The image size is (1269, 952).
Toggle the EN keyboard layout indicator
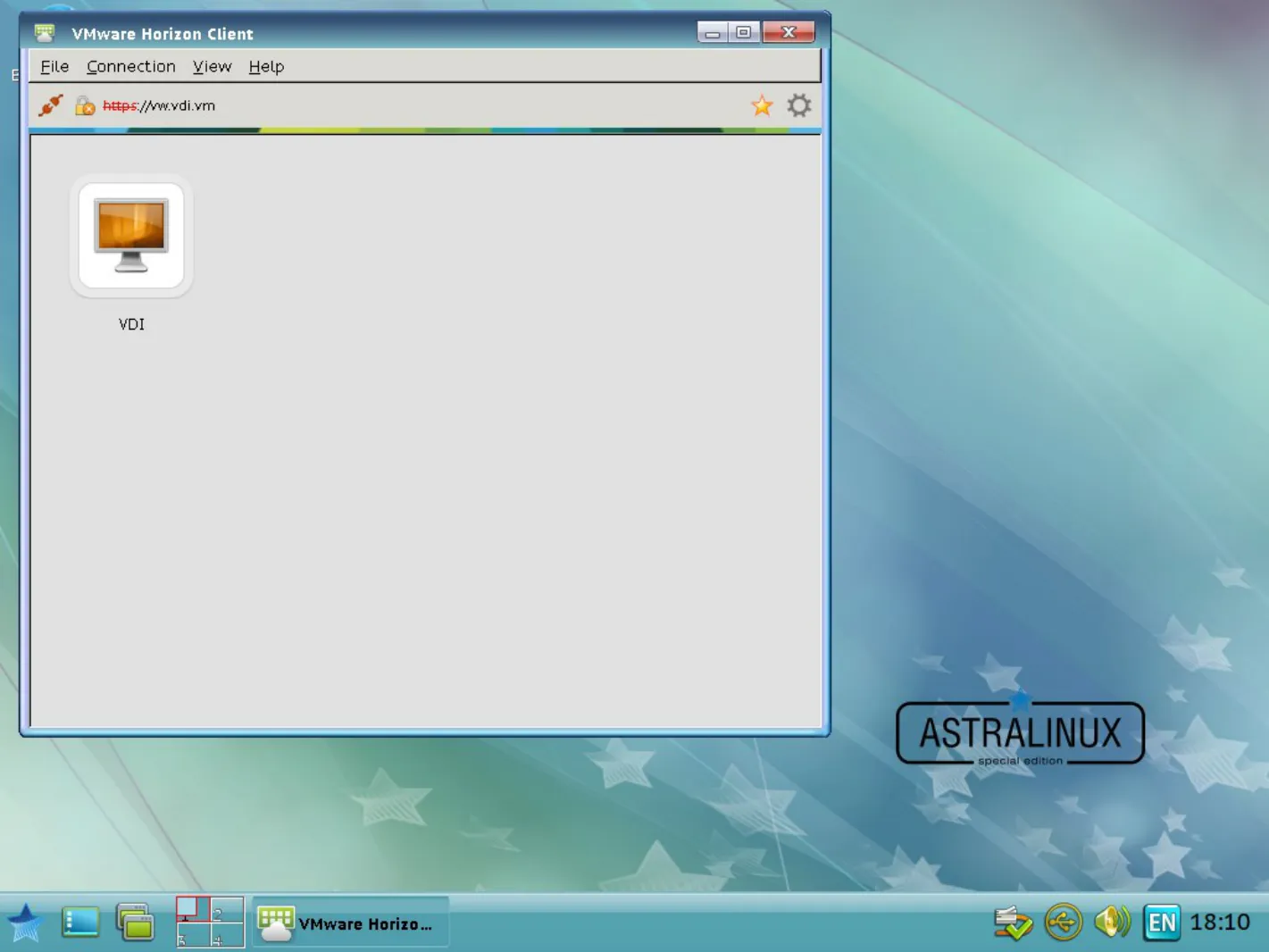pyautogui.click(x=1161, y=923)
